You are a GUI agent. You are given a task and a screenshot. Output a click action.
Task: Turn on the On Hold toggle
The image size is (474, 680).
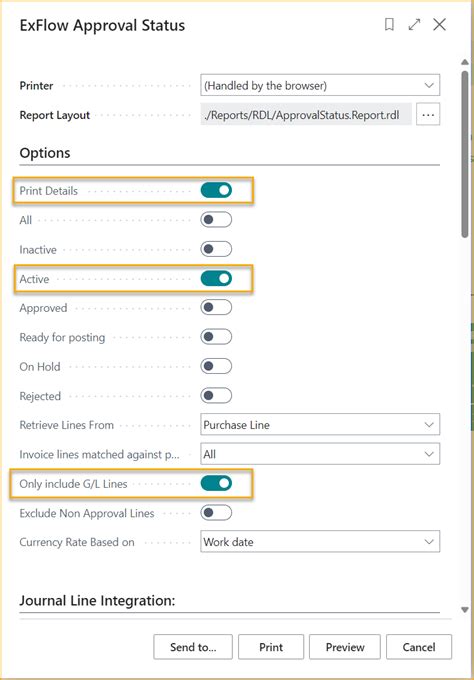coord(216,366)
